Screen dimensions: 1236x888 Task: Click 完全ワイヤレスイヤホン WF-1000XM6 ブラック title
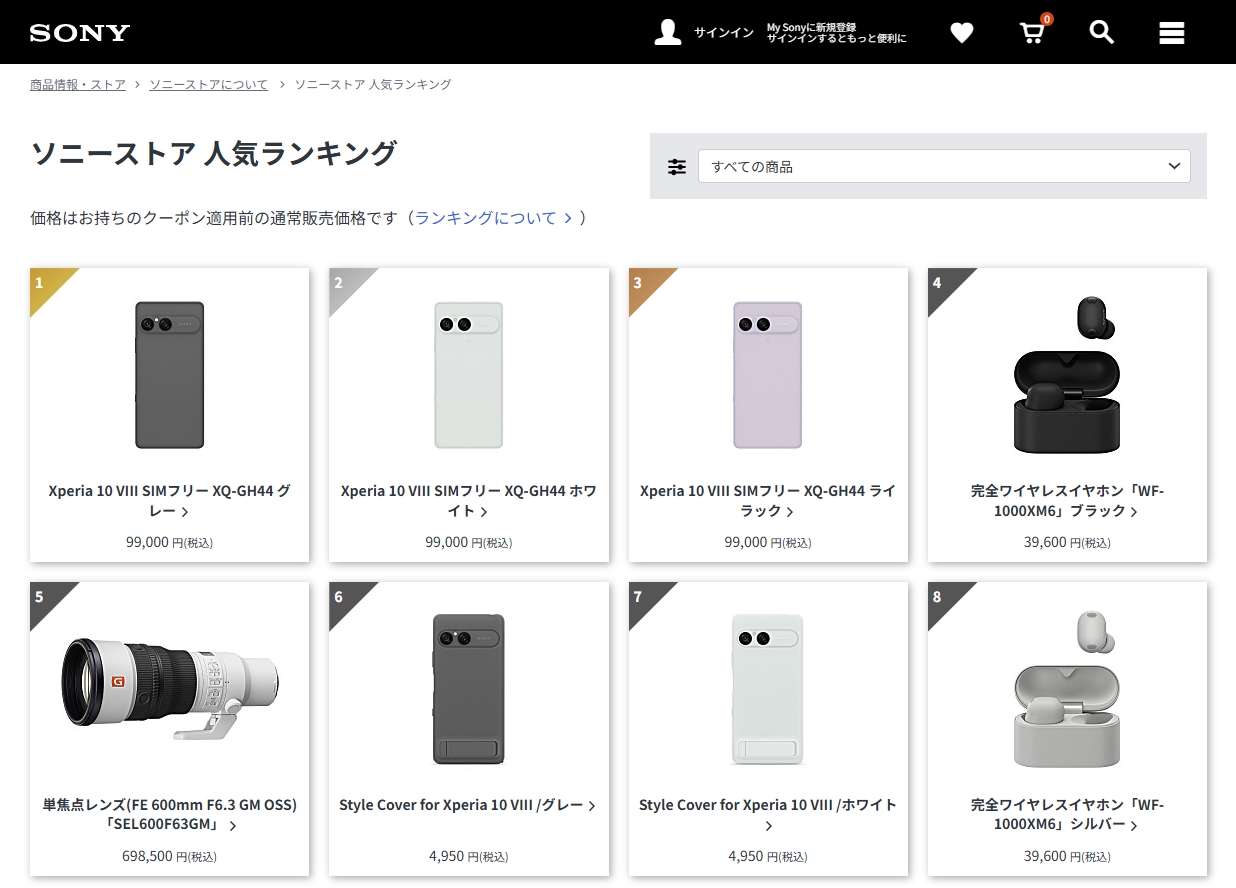pyautogui.click(x=1067, y=501)
